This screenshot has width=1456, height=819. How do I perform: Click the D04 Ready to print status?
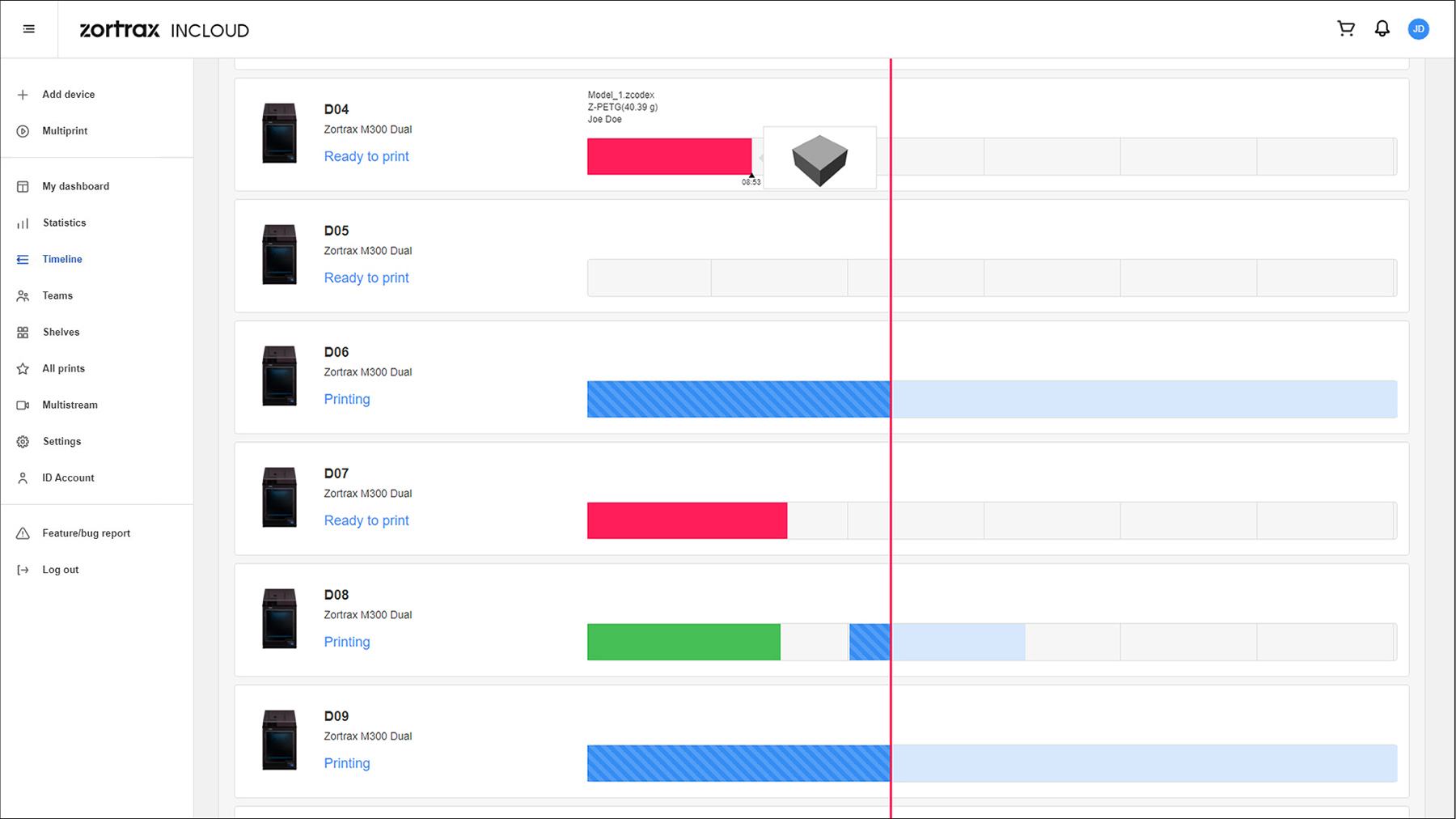(366, 156)
